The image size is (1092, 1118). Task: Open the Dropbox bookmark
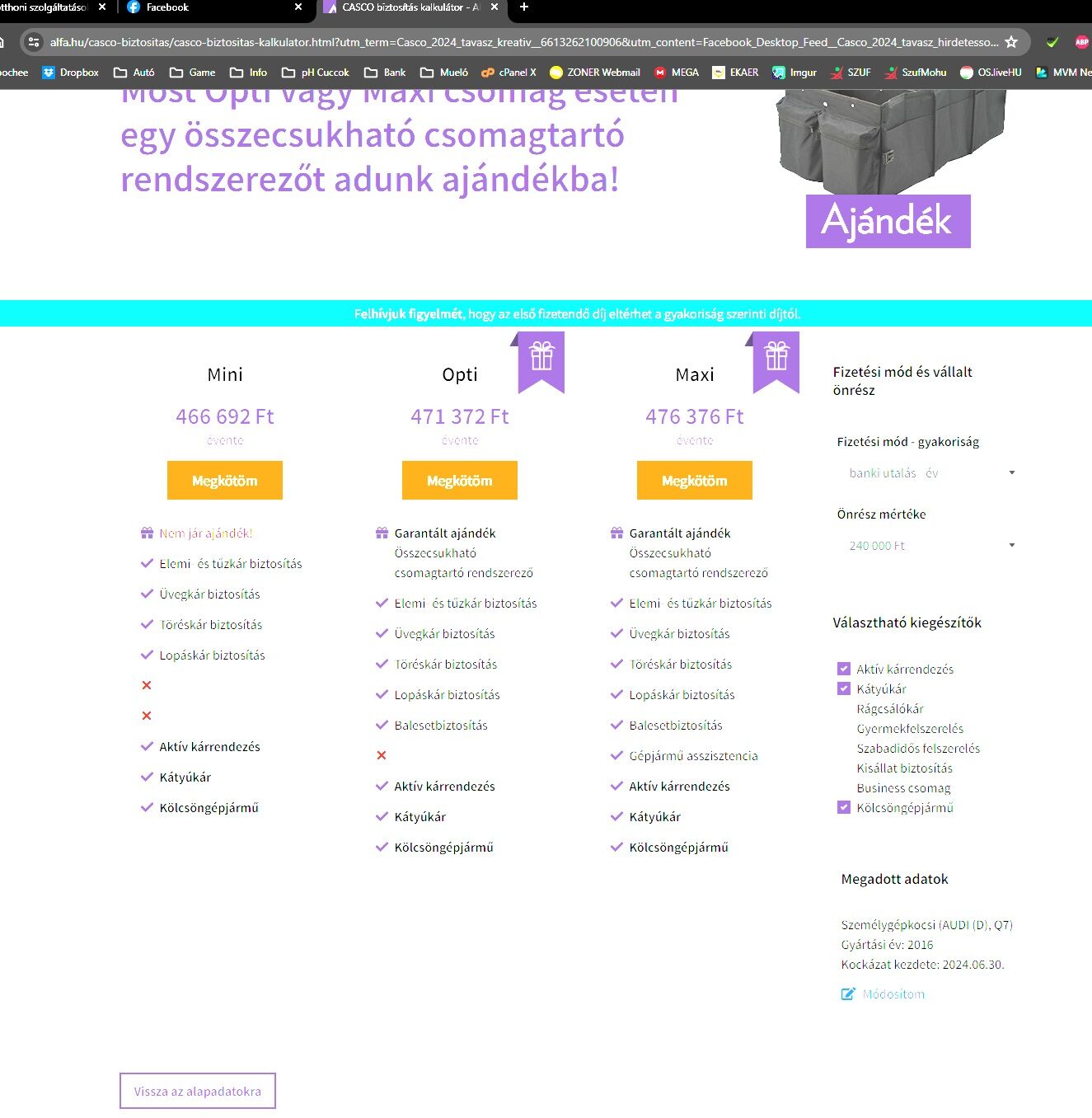pos(70,73)
